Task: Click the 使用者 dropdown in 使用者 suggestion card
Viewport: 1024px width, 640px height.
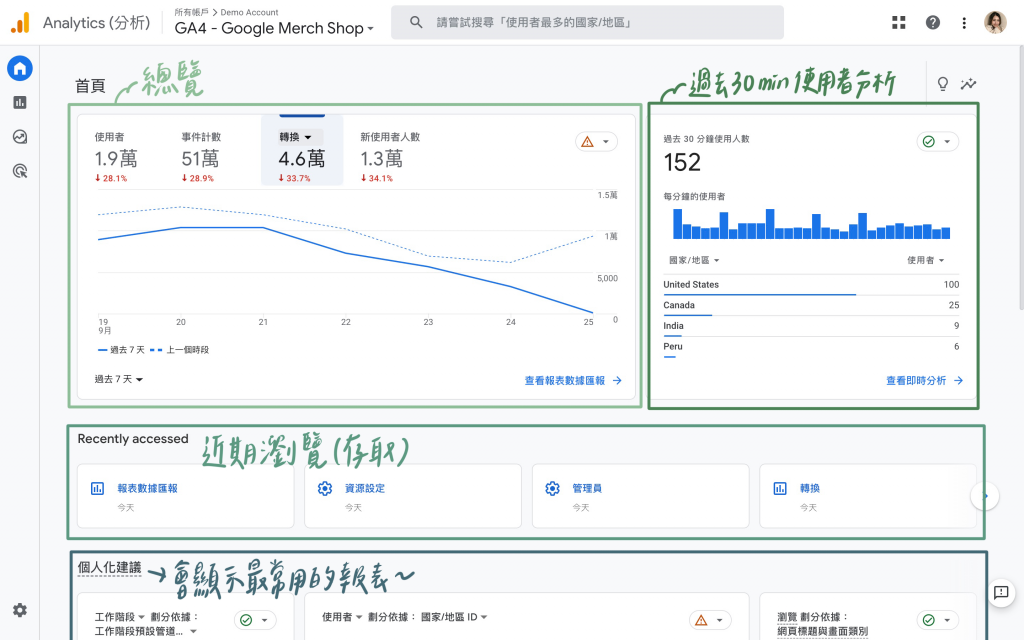Action: point(342,616)
